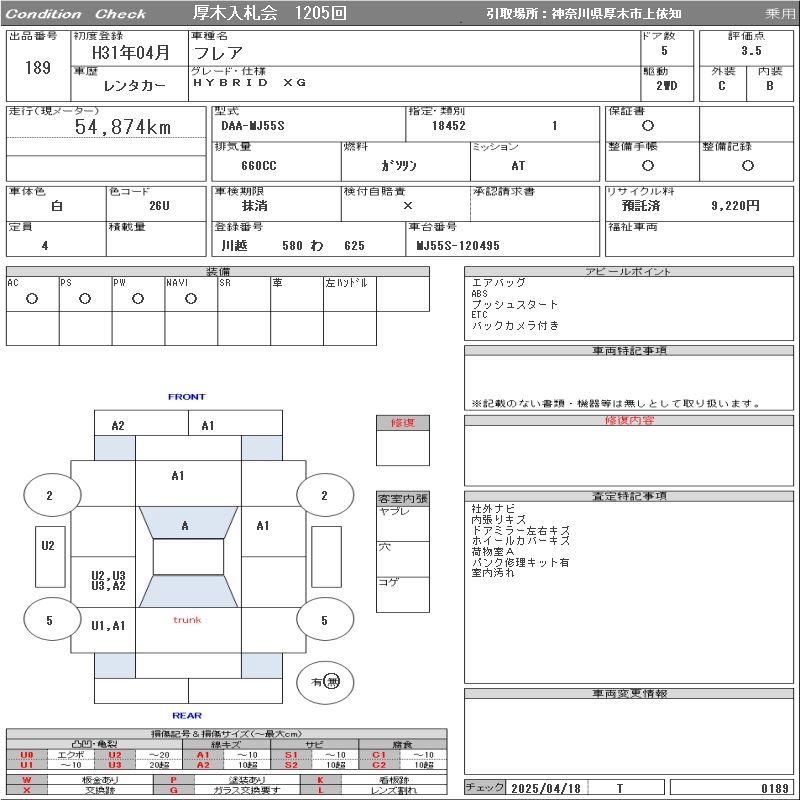Select the A2 front bumper damage mark

[118, 425]
